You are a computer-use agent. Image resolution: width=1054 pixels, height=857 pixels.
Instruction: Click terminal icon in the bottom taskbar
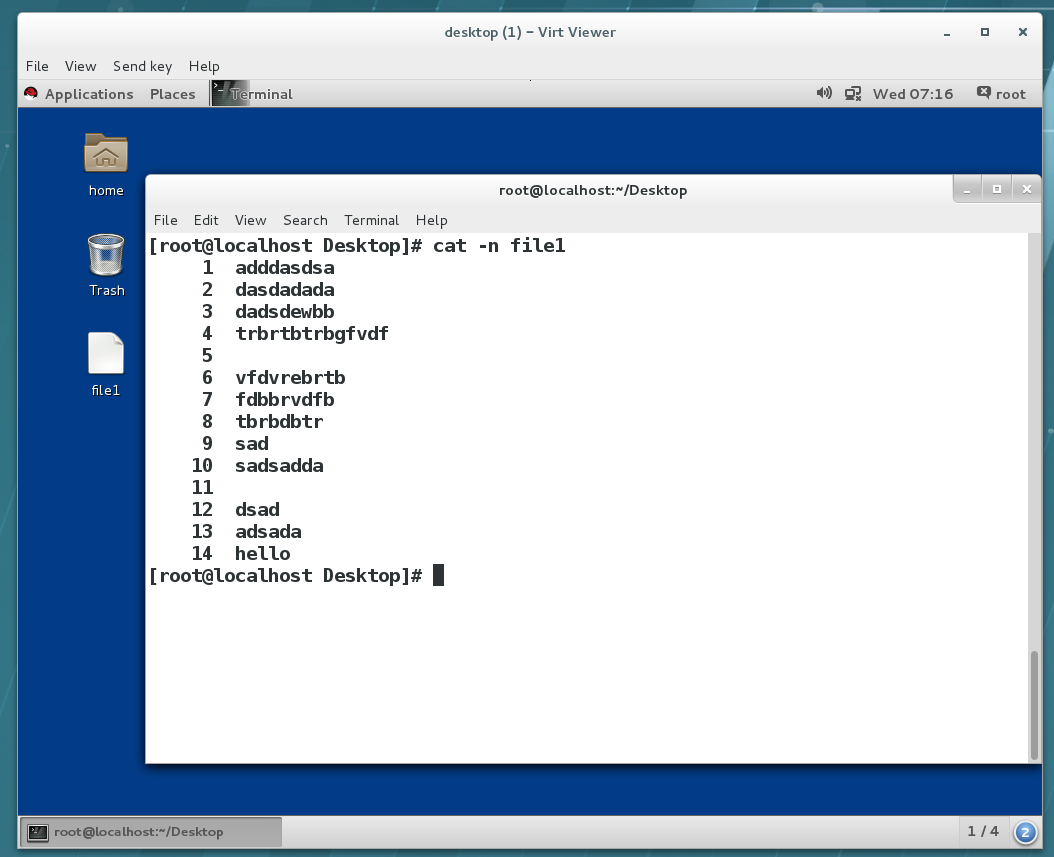point(38,832)
